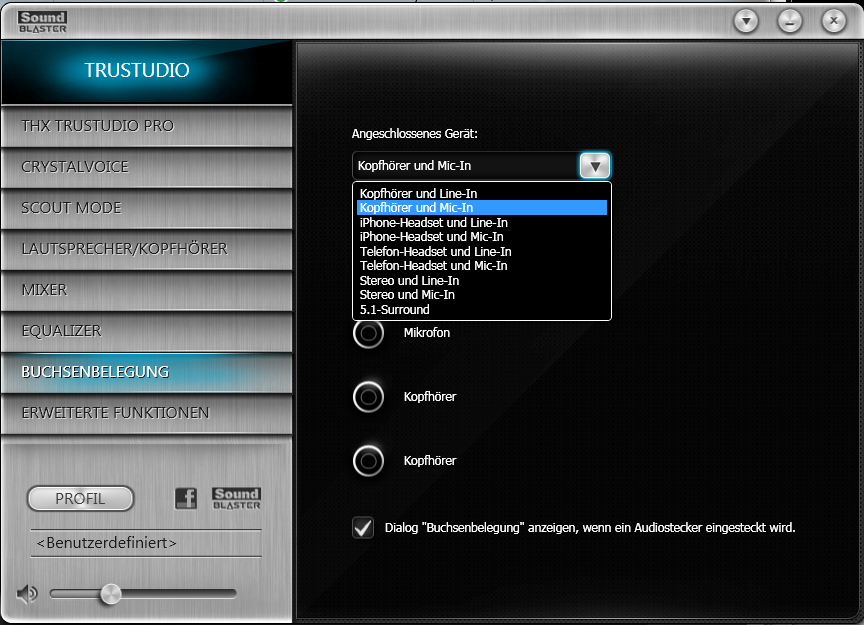Choose Stereo und Line-In option
Viewport: 864px width, 625px height.
[x=482, y=281]
